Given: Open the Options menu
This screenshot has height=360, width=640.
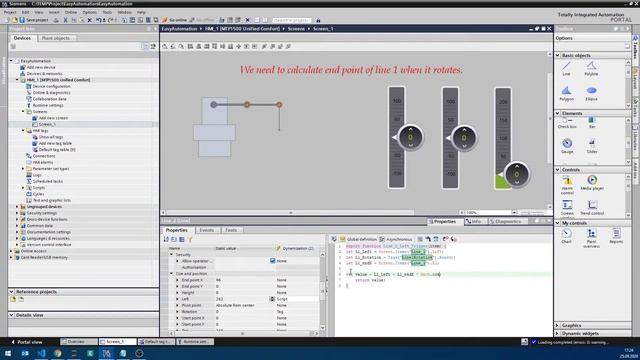Looking at the screenshot, I should click(89, 12).
